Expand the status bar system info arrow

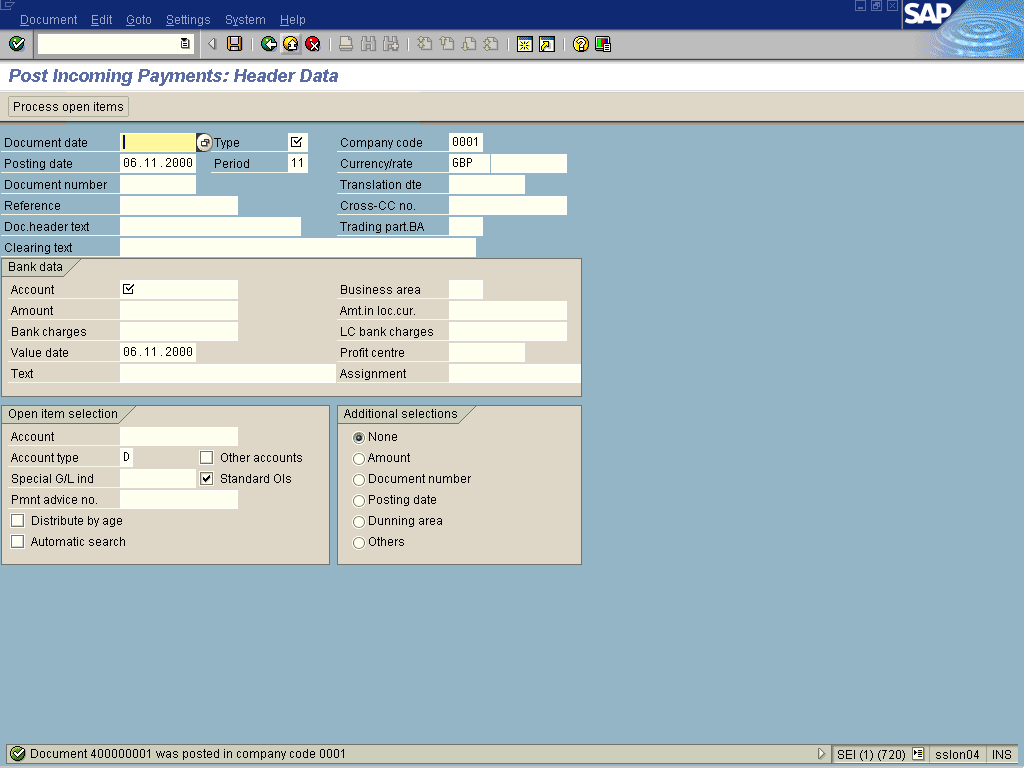point(822,754)
